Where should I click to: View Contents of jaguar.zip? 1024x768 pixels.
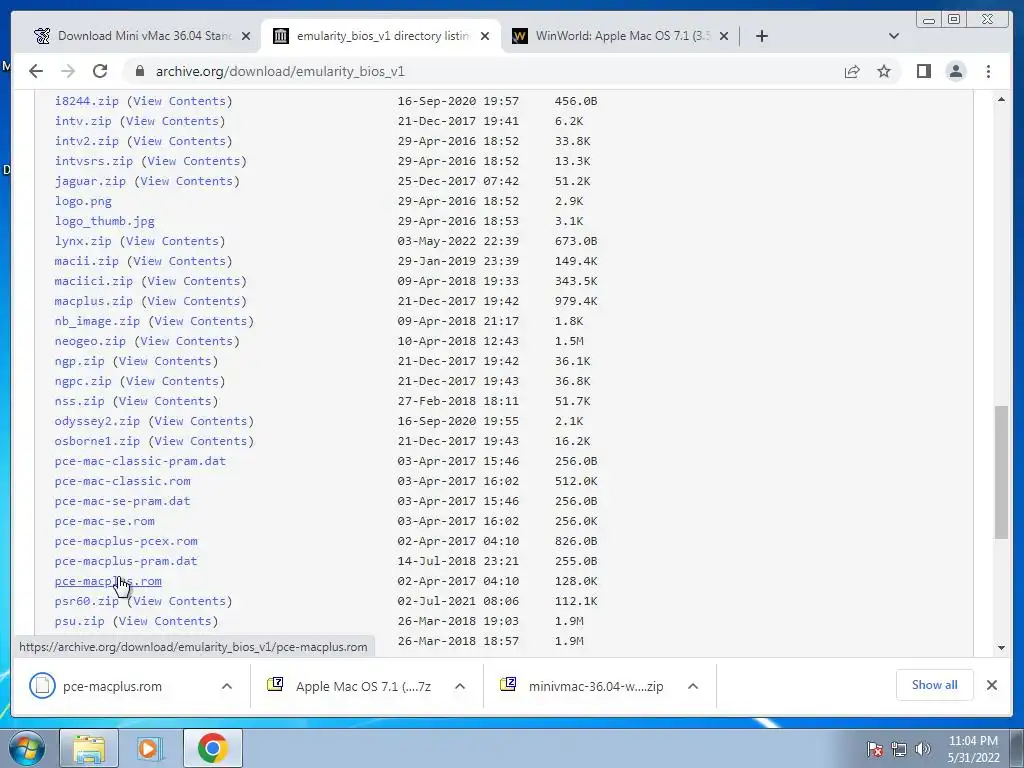pos(187,182)
